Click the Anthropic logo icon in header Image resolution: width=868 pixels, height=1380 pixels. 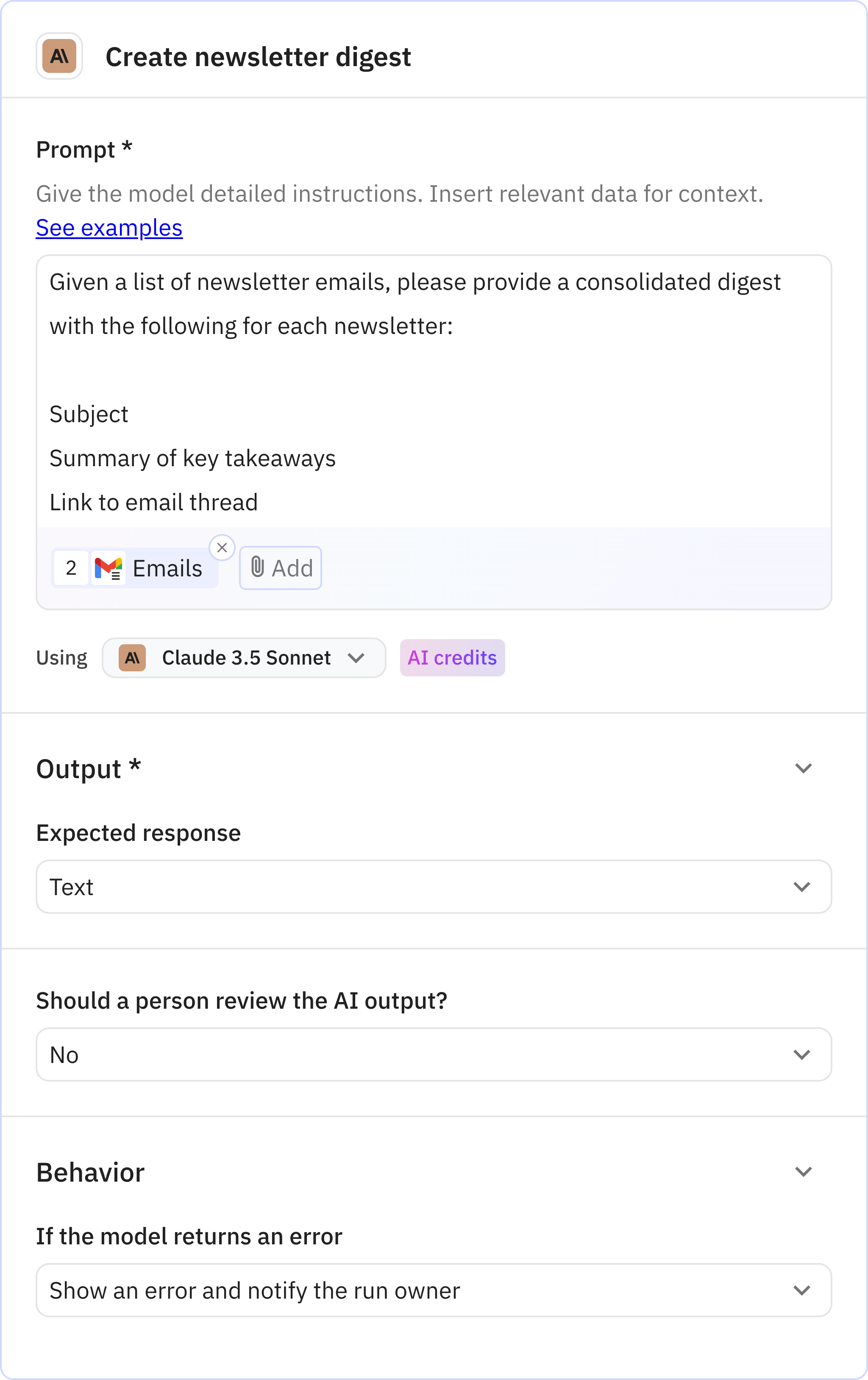[60, 56]
